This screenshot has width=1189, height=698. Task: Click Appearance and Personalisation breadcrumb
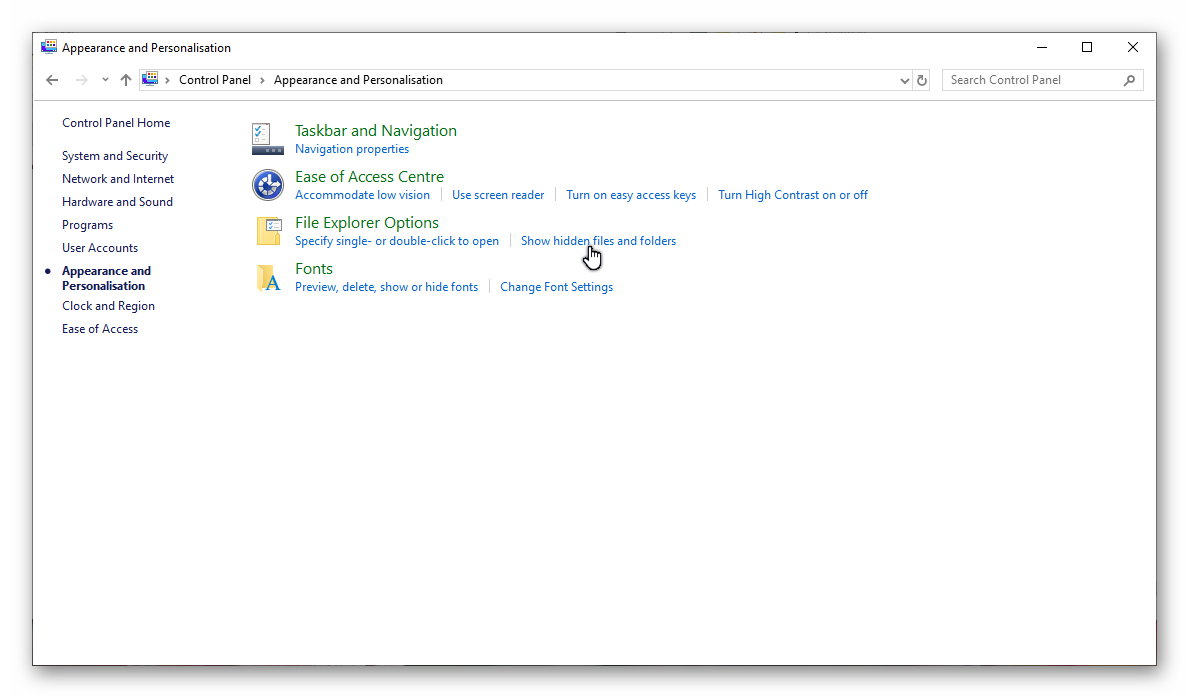coord(358,80)
